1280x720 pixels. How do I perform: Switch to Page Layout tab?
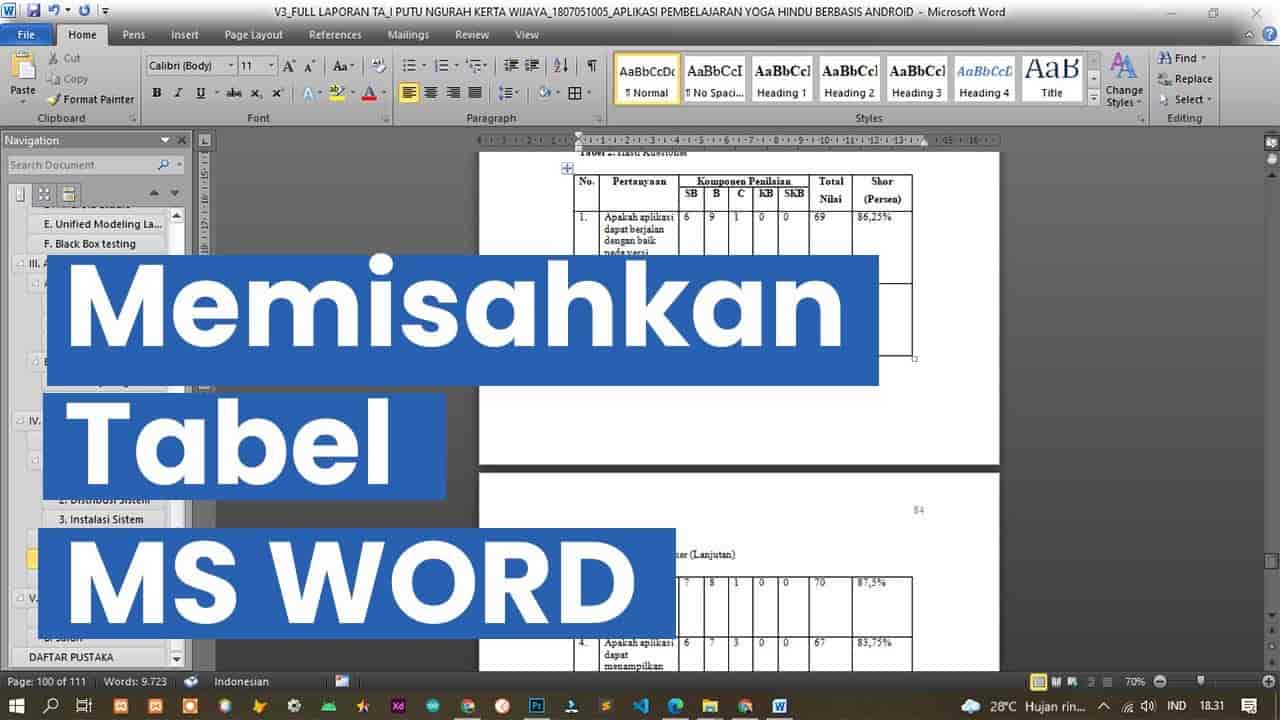254,35
